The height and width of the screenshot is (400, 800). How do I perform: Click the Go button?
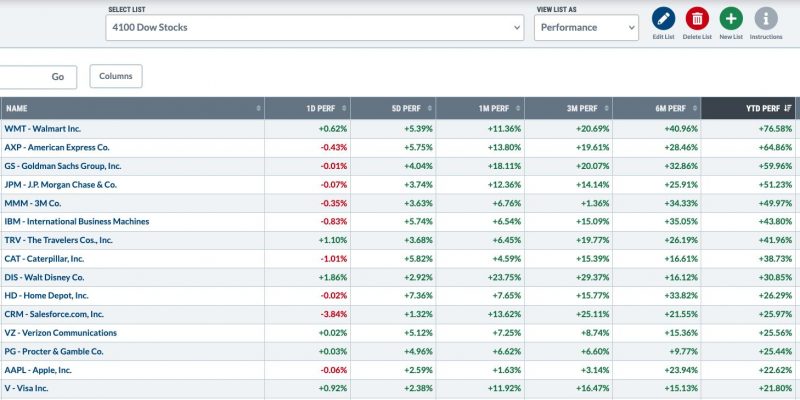pyautogui.click(x=58, y=77)
